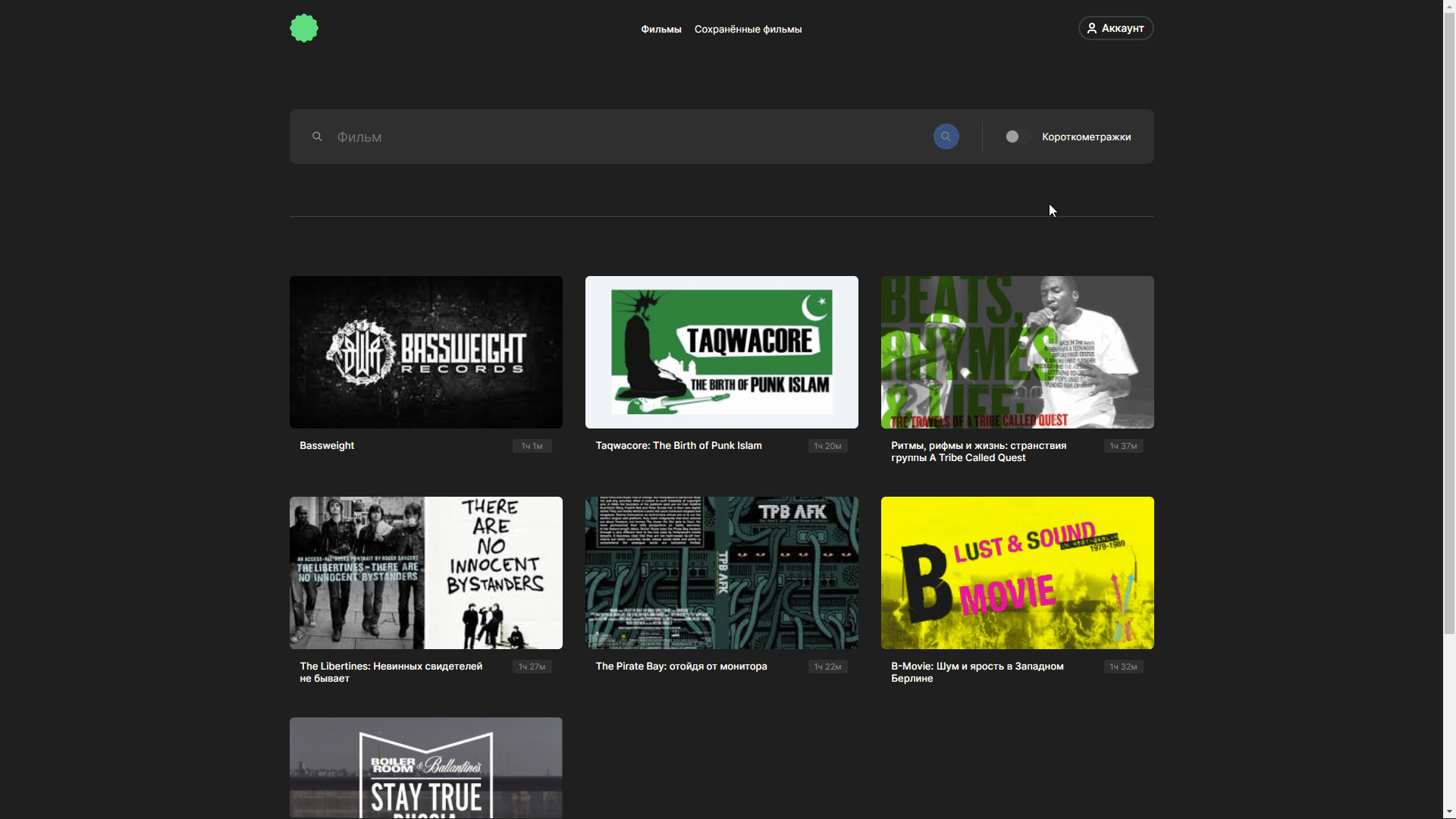Screen dimensions: 1456x819
Task: Open the TPB AFK Pirate Bay poster
Action: pyautogui.click(x=721, y=573)
